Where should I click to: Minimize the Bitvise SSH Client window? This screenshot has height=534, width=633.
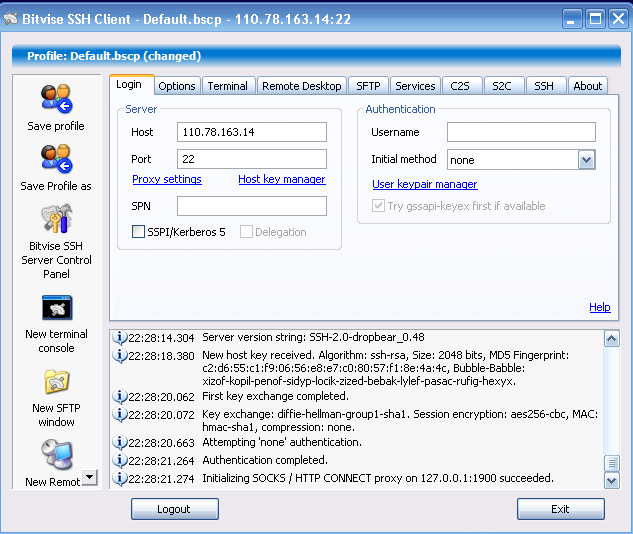(x=572, y=19)
